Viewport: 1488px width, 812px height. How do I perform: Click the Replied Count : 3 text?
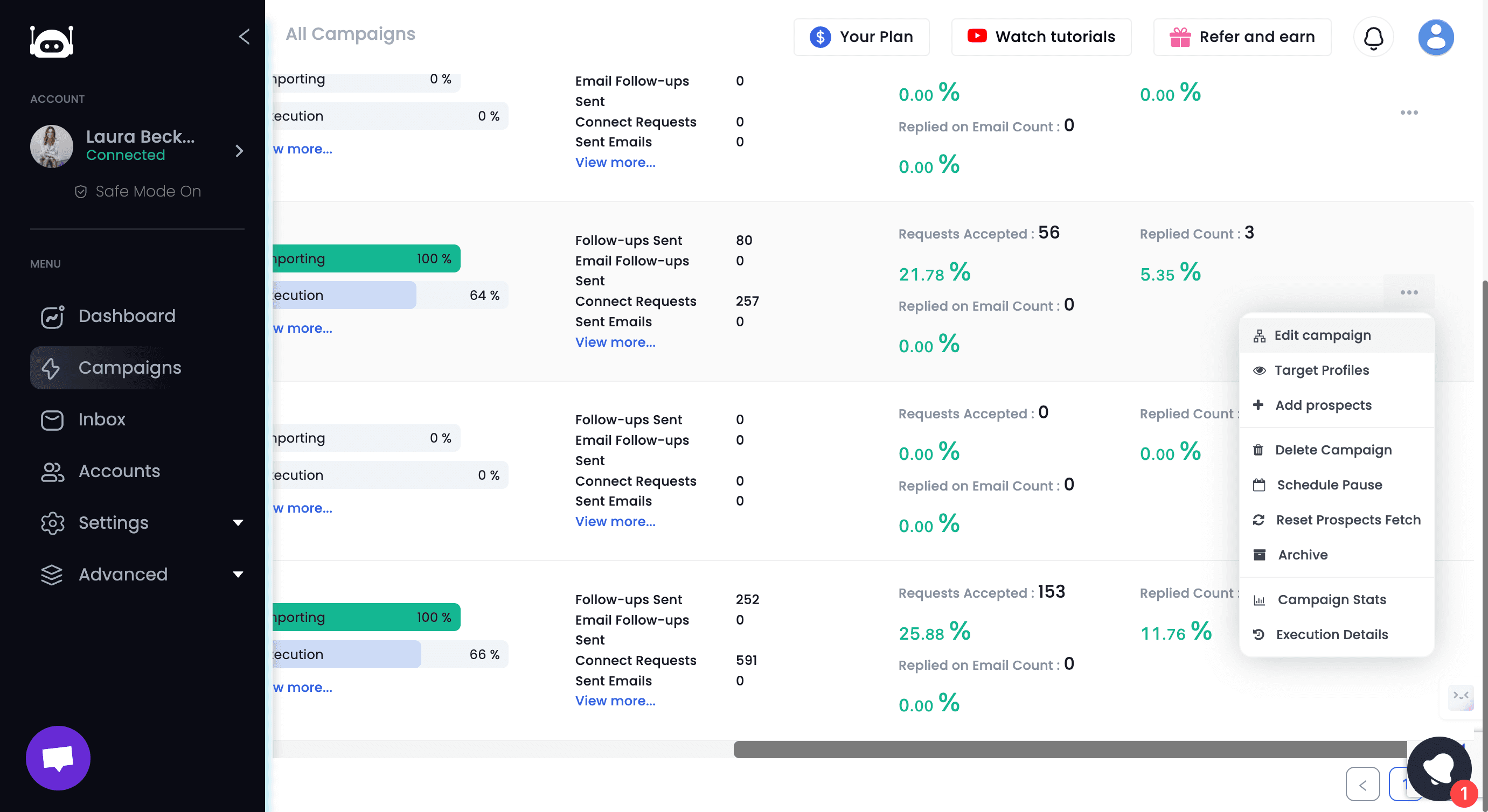1197,233
